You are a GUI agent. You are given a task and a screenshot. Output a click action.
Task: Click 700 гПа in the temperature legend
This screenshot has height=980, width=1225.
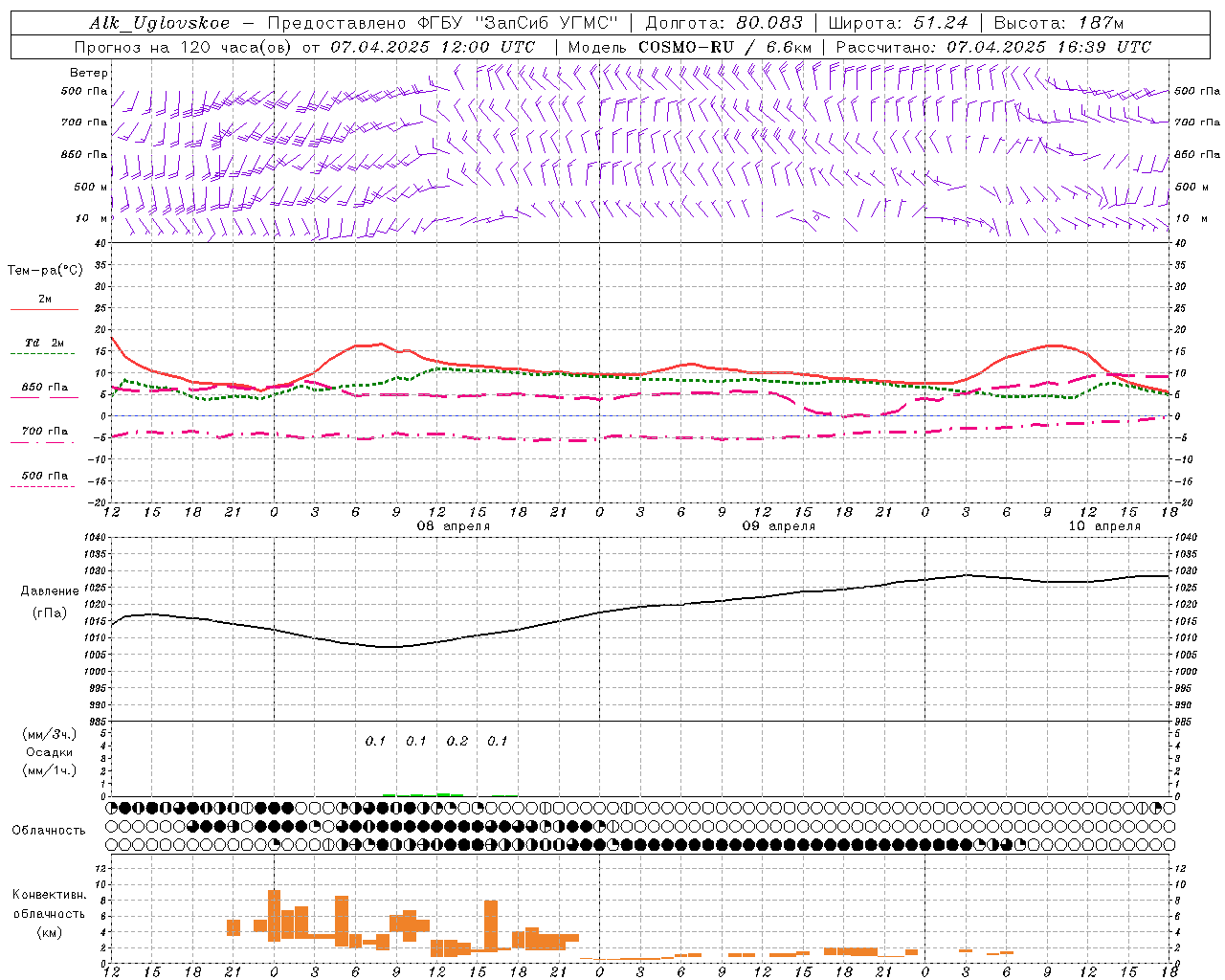click(x=45, y=431)
